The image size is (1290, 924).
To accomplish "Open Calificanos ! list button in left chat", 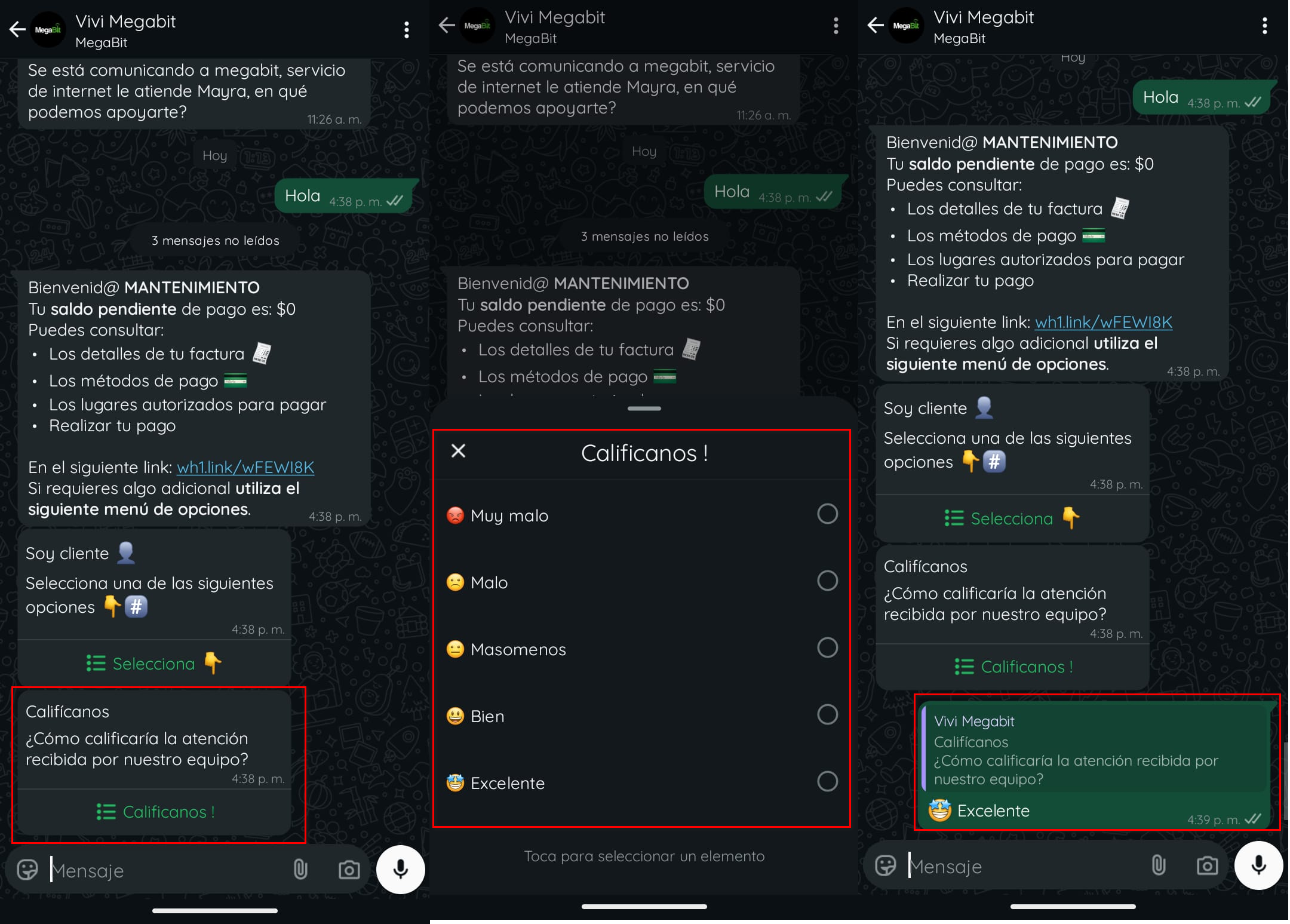I will coord(155,812).
